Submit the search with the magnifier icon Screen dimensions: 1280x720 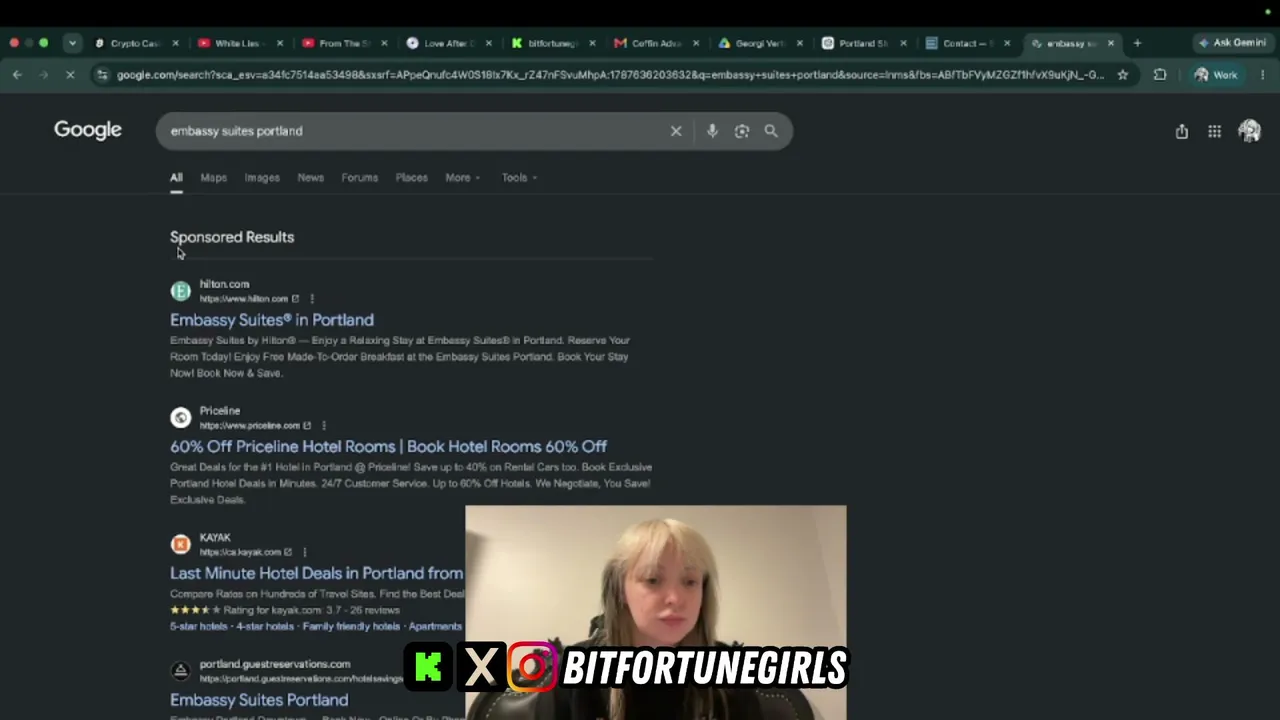tap(771, 131)
